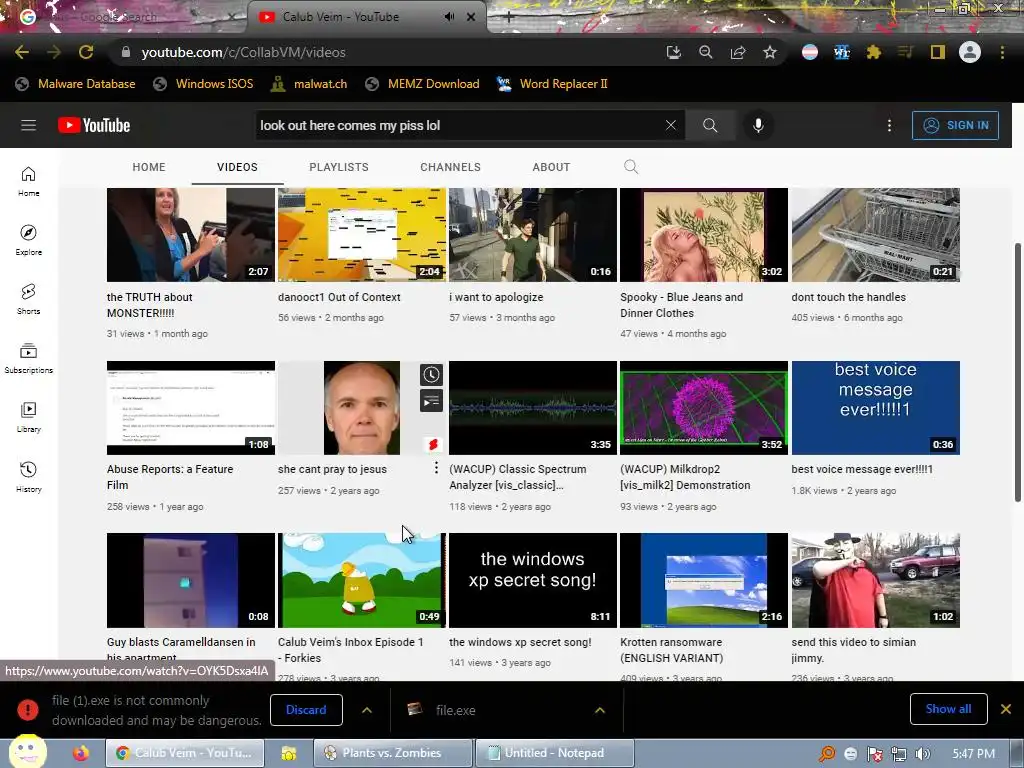Launch Firefox from the taskbar

point(80,753)
